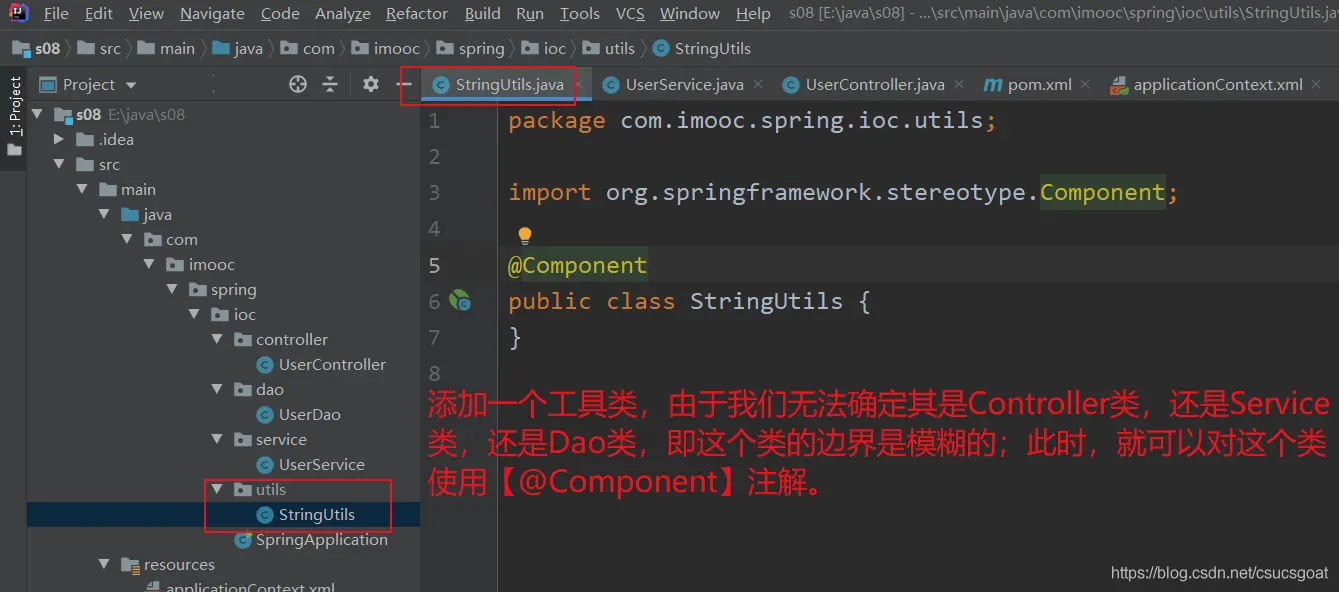Open the Edit menu

pyautogui.click(x=99, y=14)
